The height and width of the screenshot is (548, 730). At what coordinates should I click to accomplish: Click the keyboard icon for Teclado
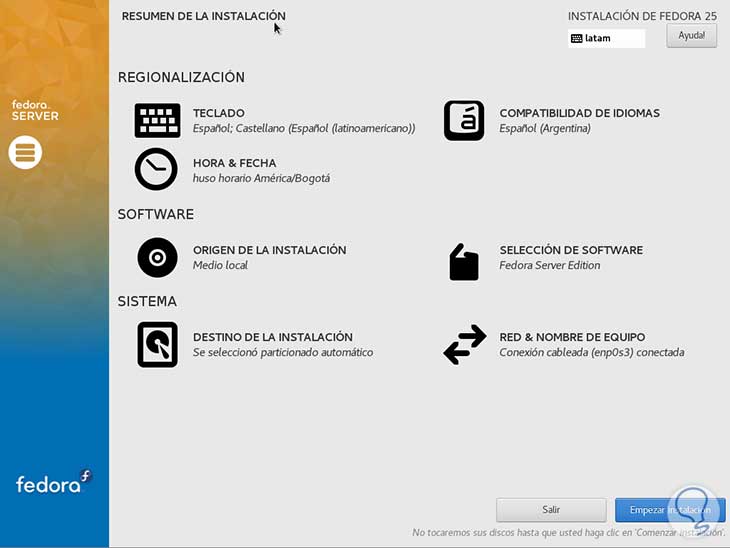click(157, 121)
